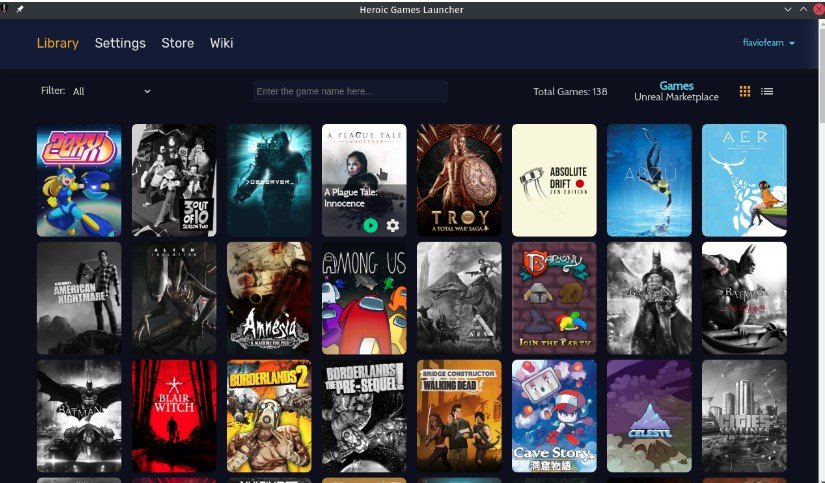
Task: Open the 3 out of 10 game card
Action: 174,180
